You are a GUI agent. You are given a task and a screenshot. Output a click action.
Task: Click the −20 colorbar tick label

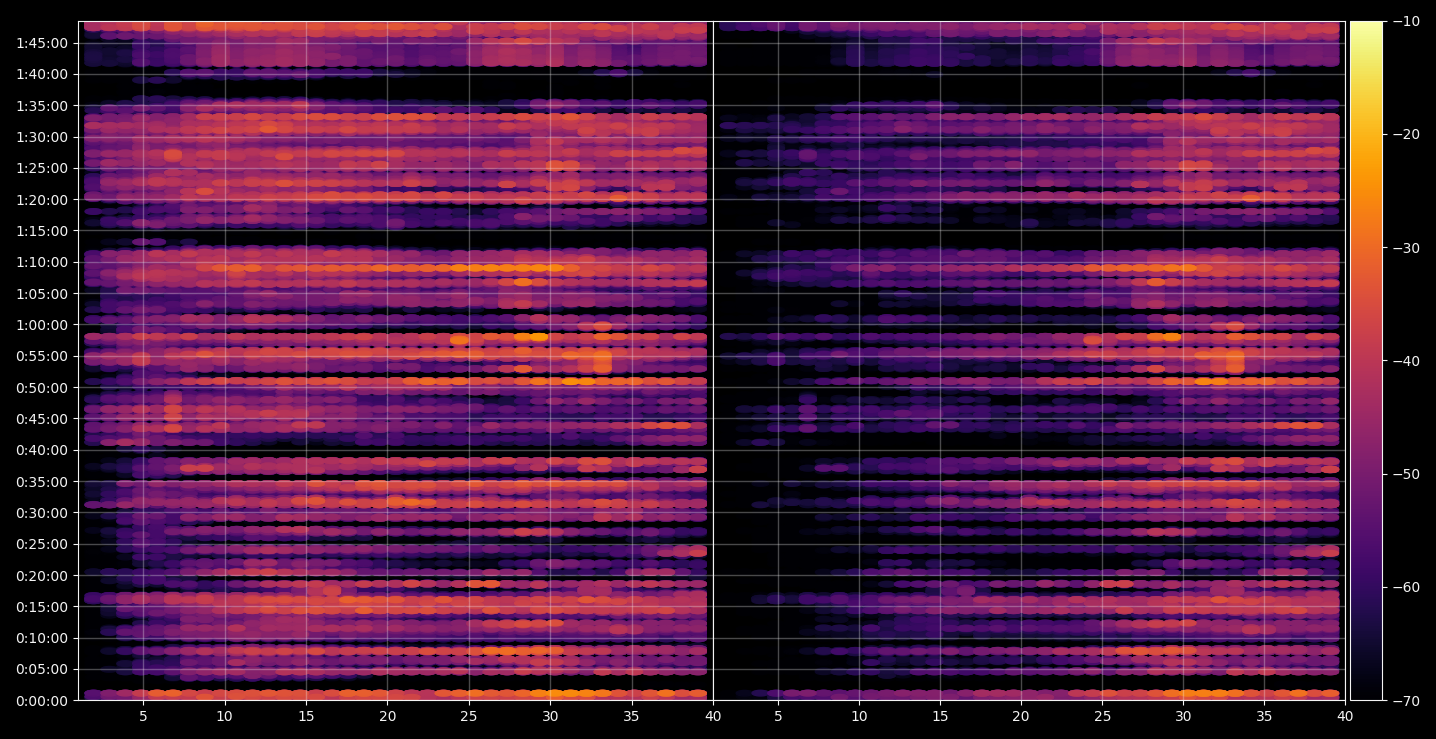tap(1405, 135)
